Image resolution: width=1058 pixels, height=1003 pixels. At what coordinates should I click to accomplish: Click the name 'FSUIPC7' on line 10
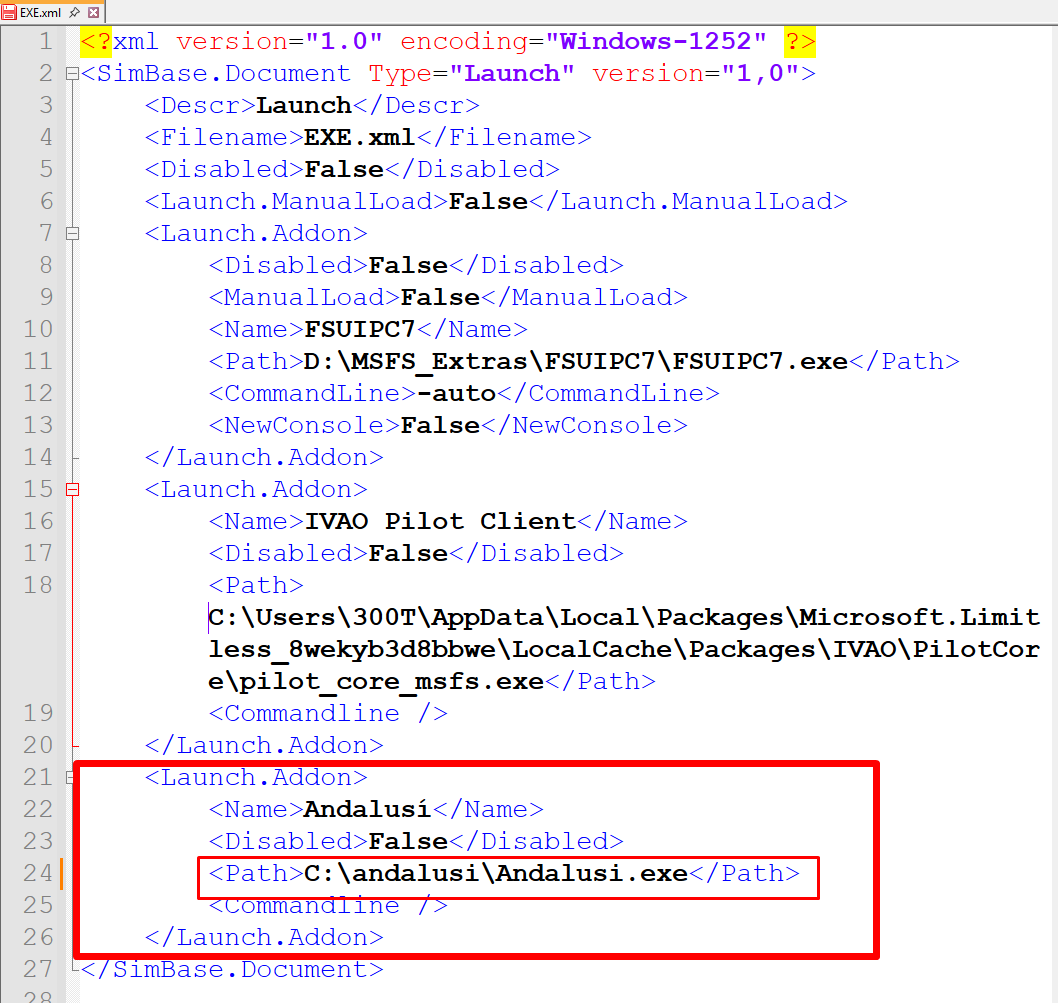coord(360,329)
